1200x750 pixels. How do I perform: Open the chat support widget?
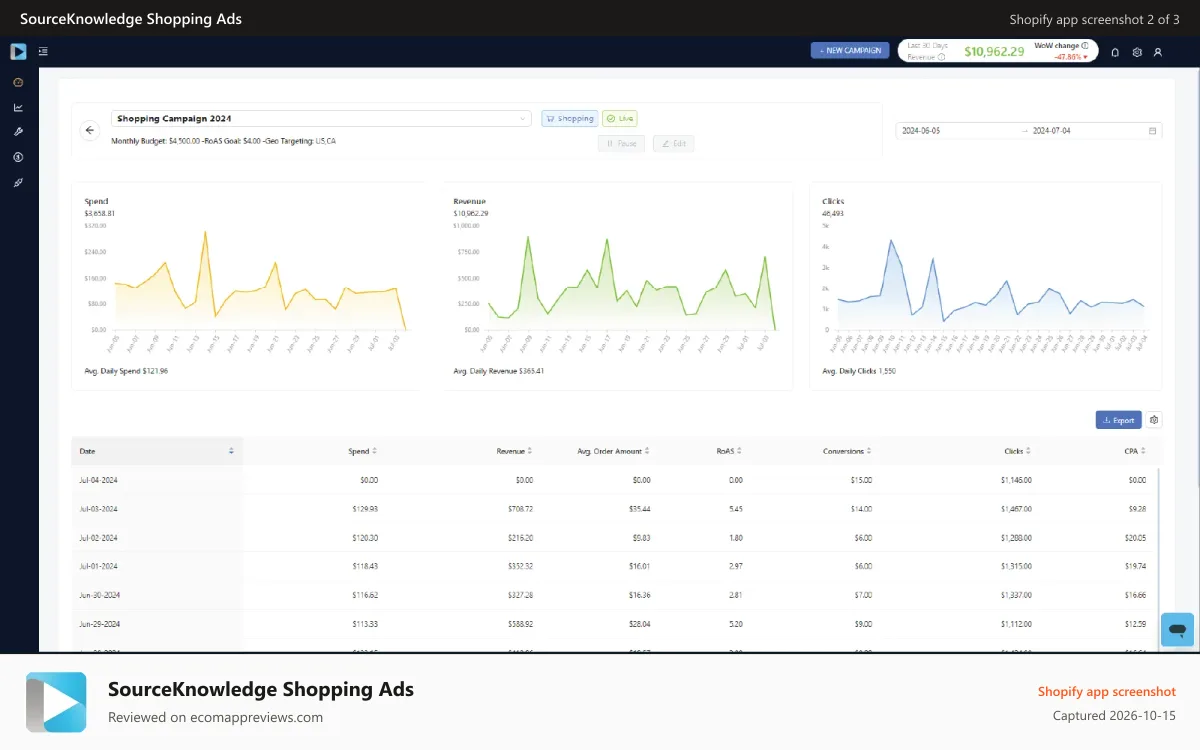pyautogui.click(x=1177, y=630)
